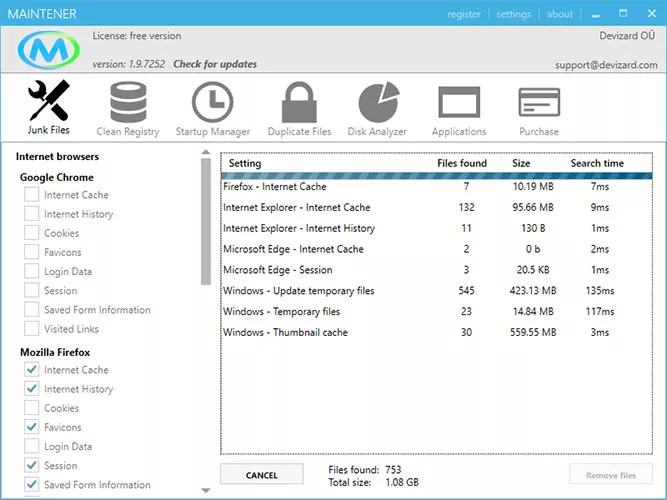
Task: Select Firefox - Internet Cache row
Action: pyautogui.click(x=436, y=186)
